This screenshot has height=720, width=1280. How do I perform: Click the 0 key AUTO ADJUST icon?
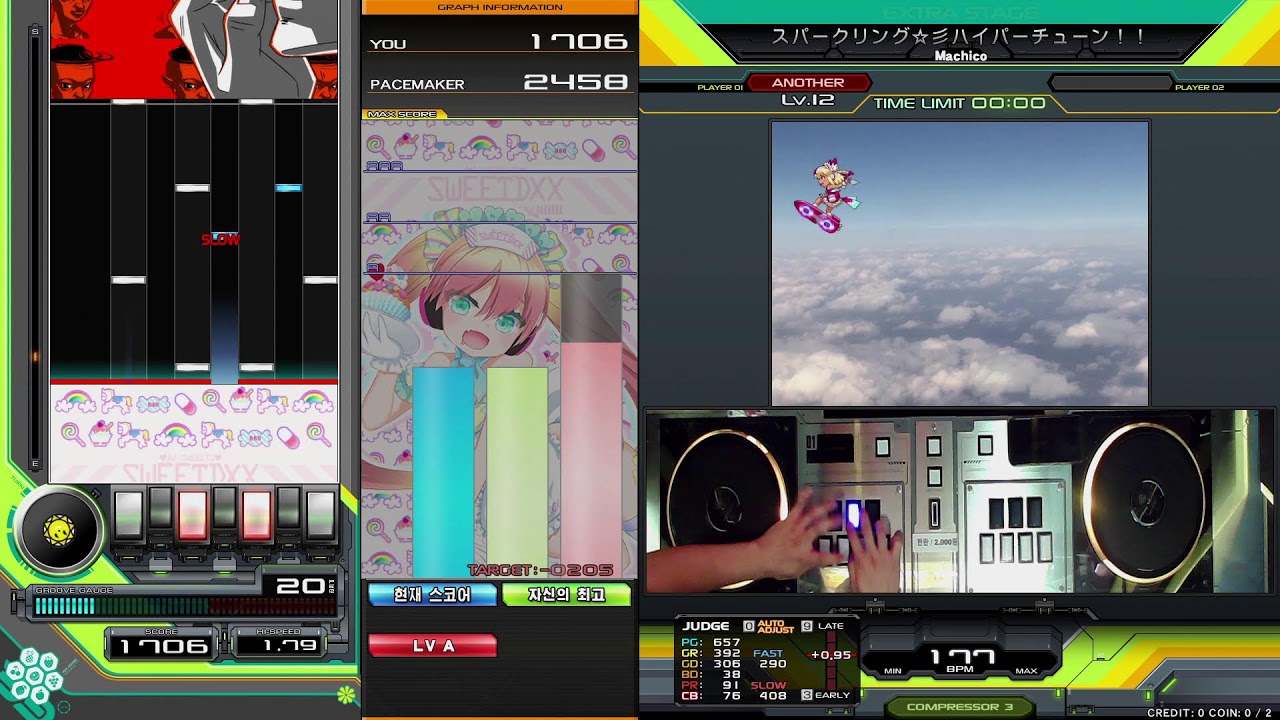tap(749, 626)
